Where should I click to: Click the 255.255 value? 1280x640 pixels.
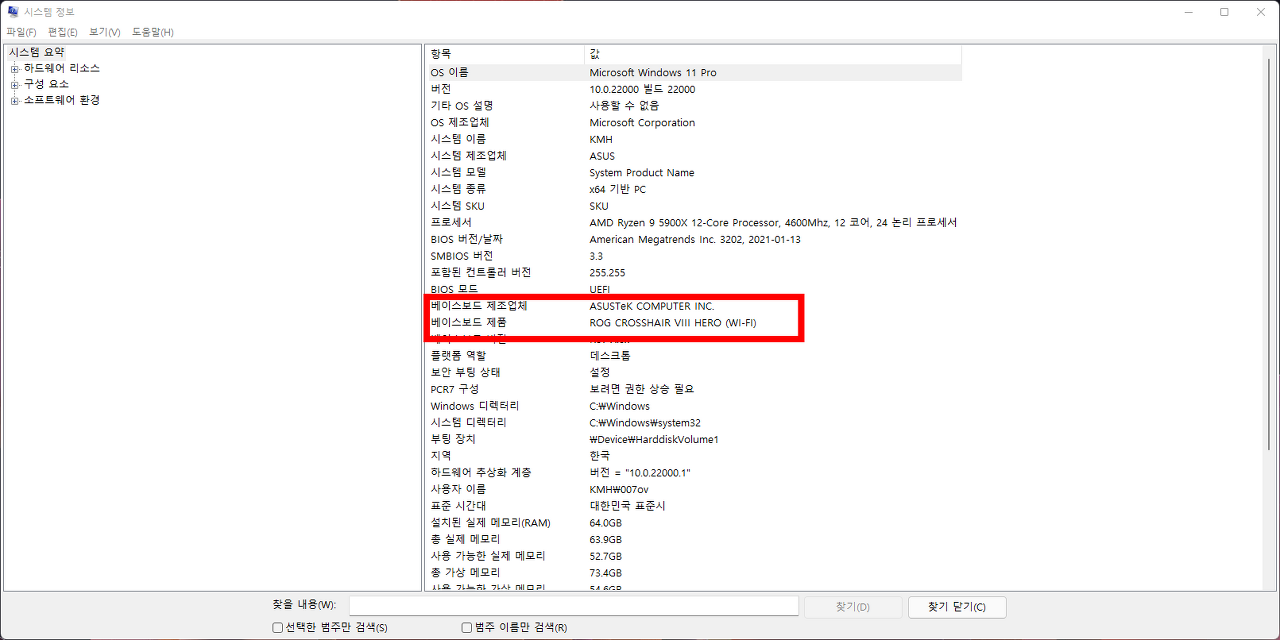click(x=607, y=272)
